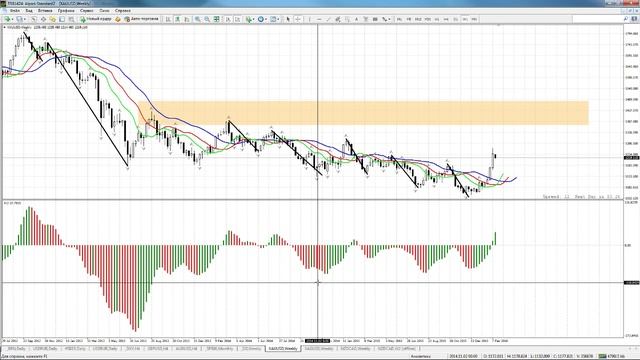The width and height of the screenshot is (640, 360).
Task: Open the Окно menu
Action: 104,11
